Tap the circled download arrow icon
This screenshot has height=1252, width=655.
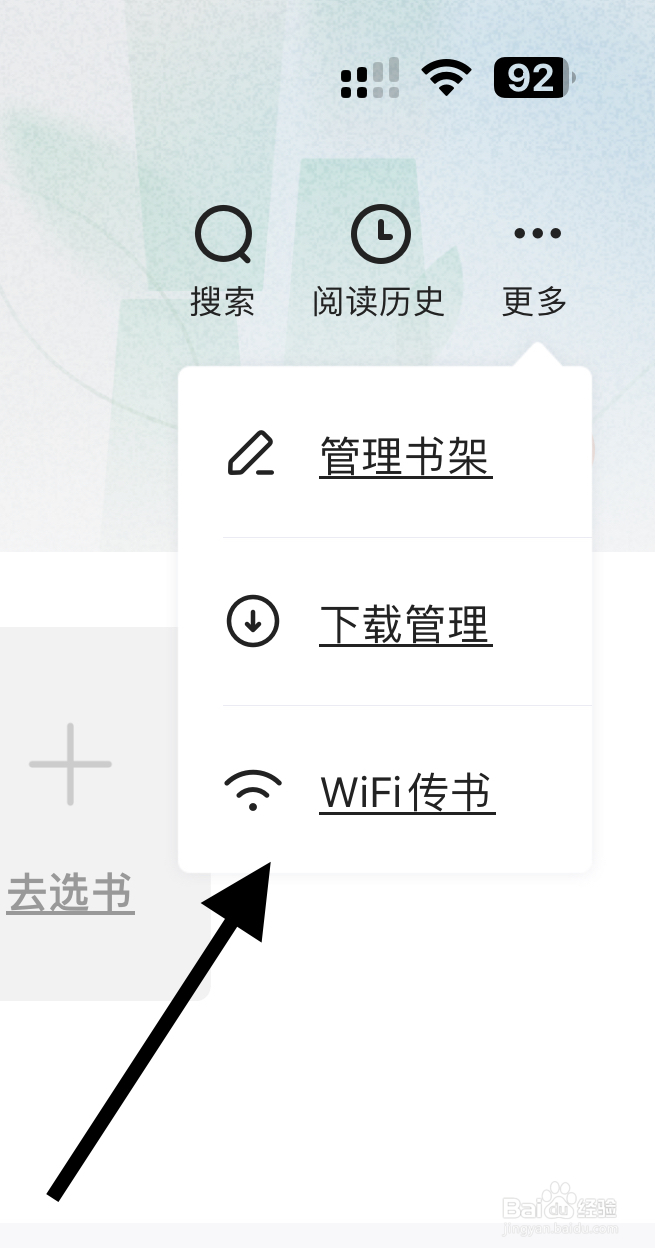[253, 622]
